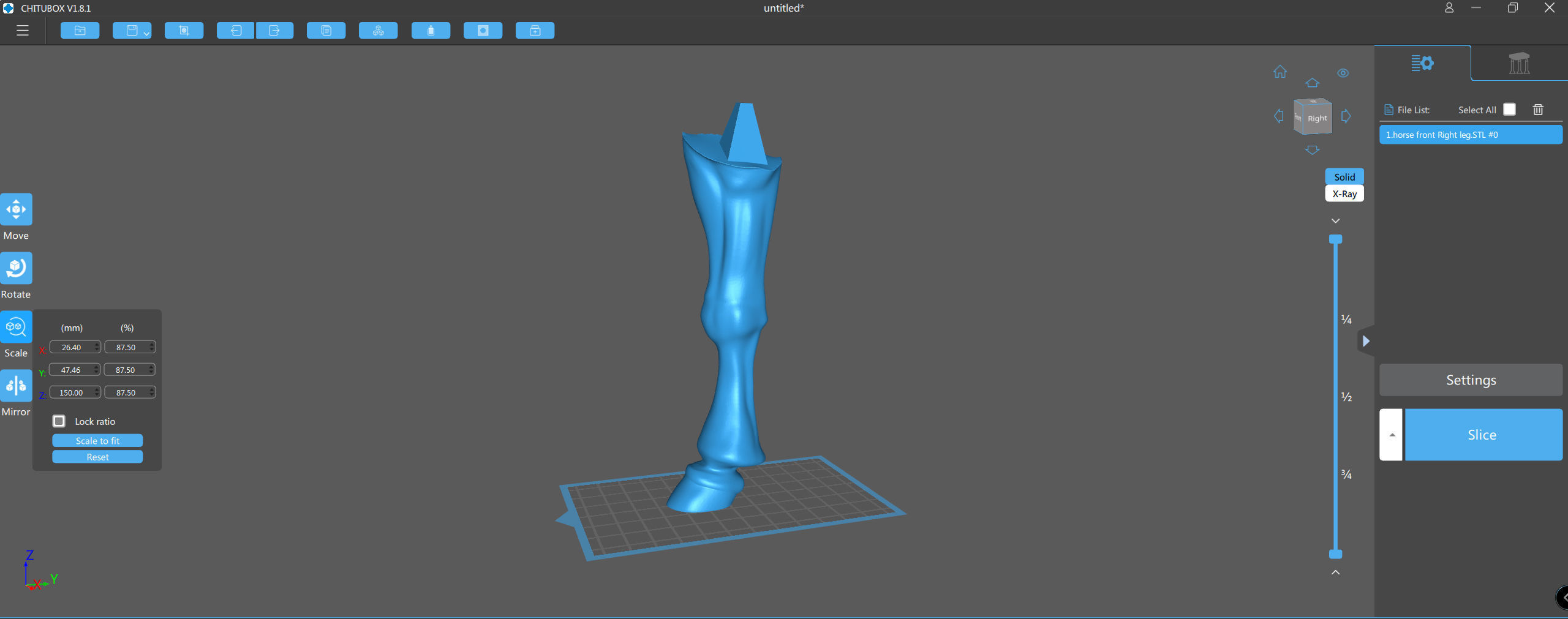Click the stepper on X mm field
The height and width of the screenshot is (619, 1568).
[x=97, y=347]
